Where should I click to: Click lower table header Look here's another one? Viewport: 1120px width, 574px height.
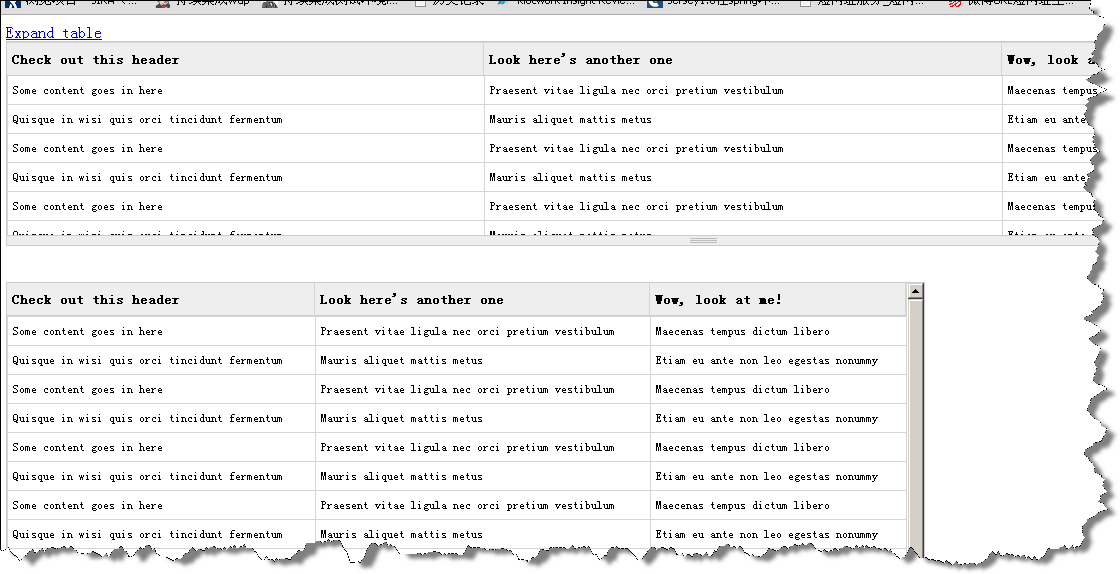click(x=482, y=300)
